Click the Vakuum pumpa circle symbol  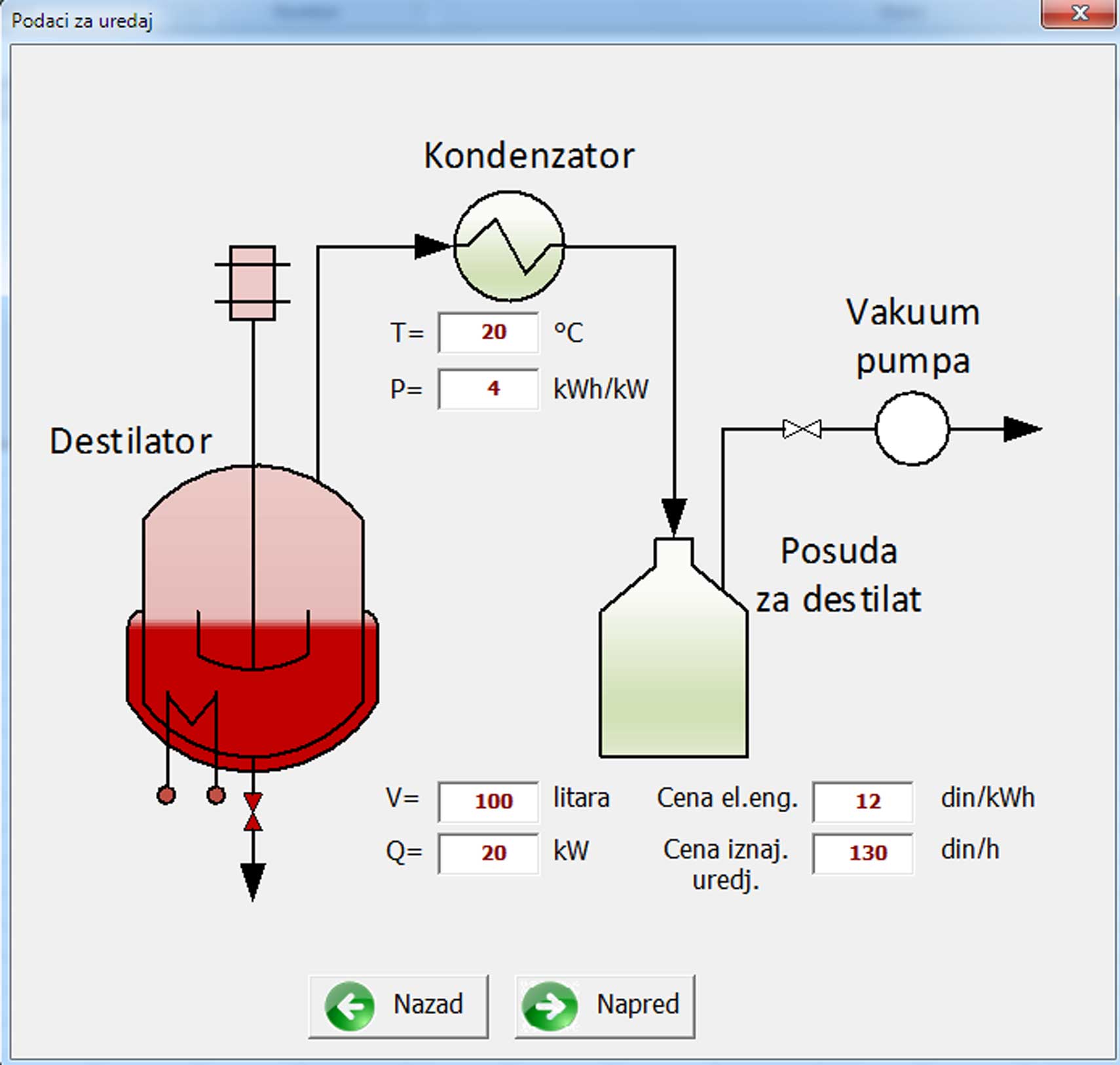[912, 429]
